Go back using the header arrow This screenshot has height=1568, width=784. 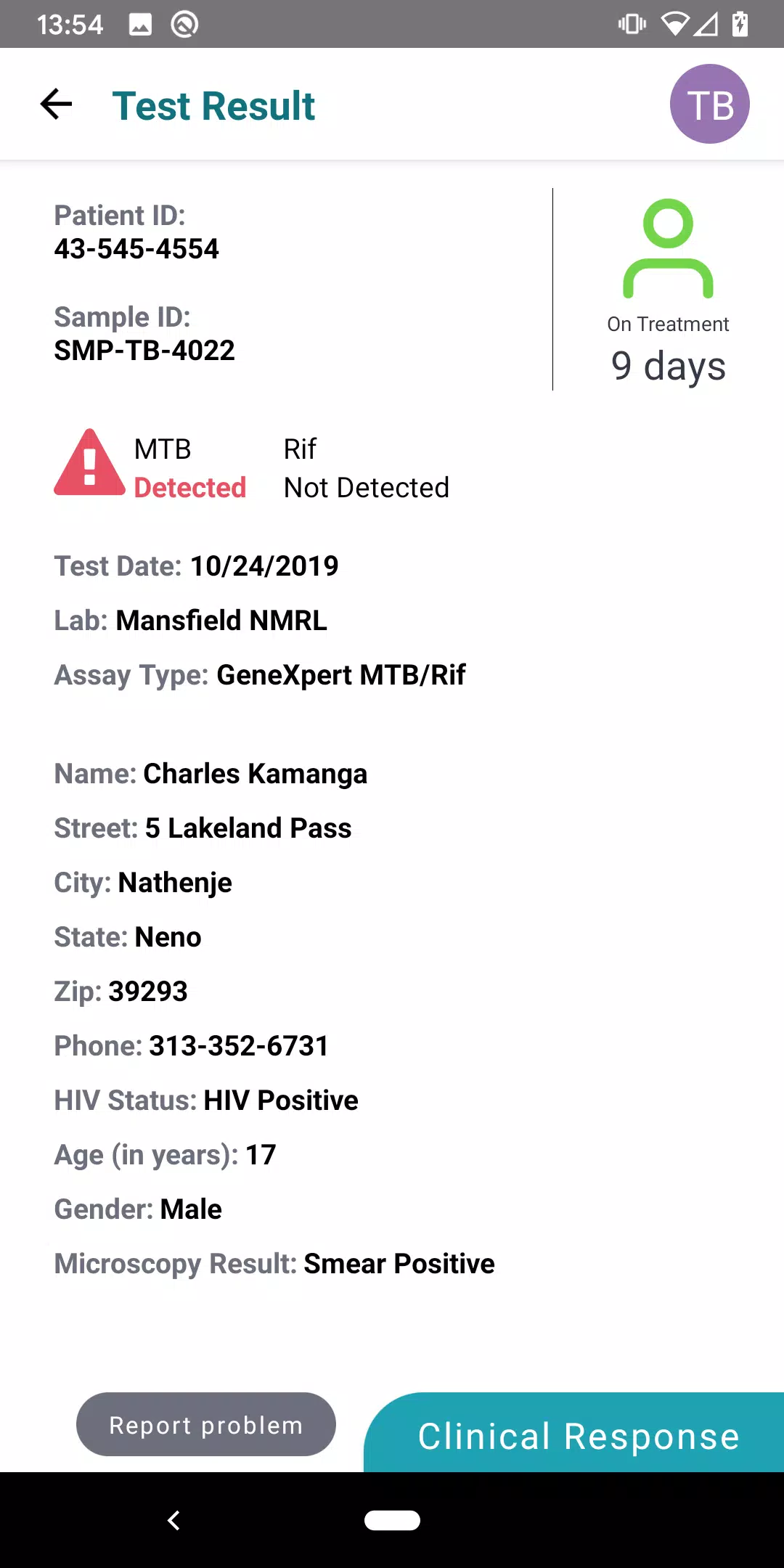[56, 105]
